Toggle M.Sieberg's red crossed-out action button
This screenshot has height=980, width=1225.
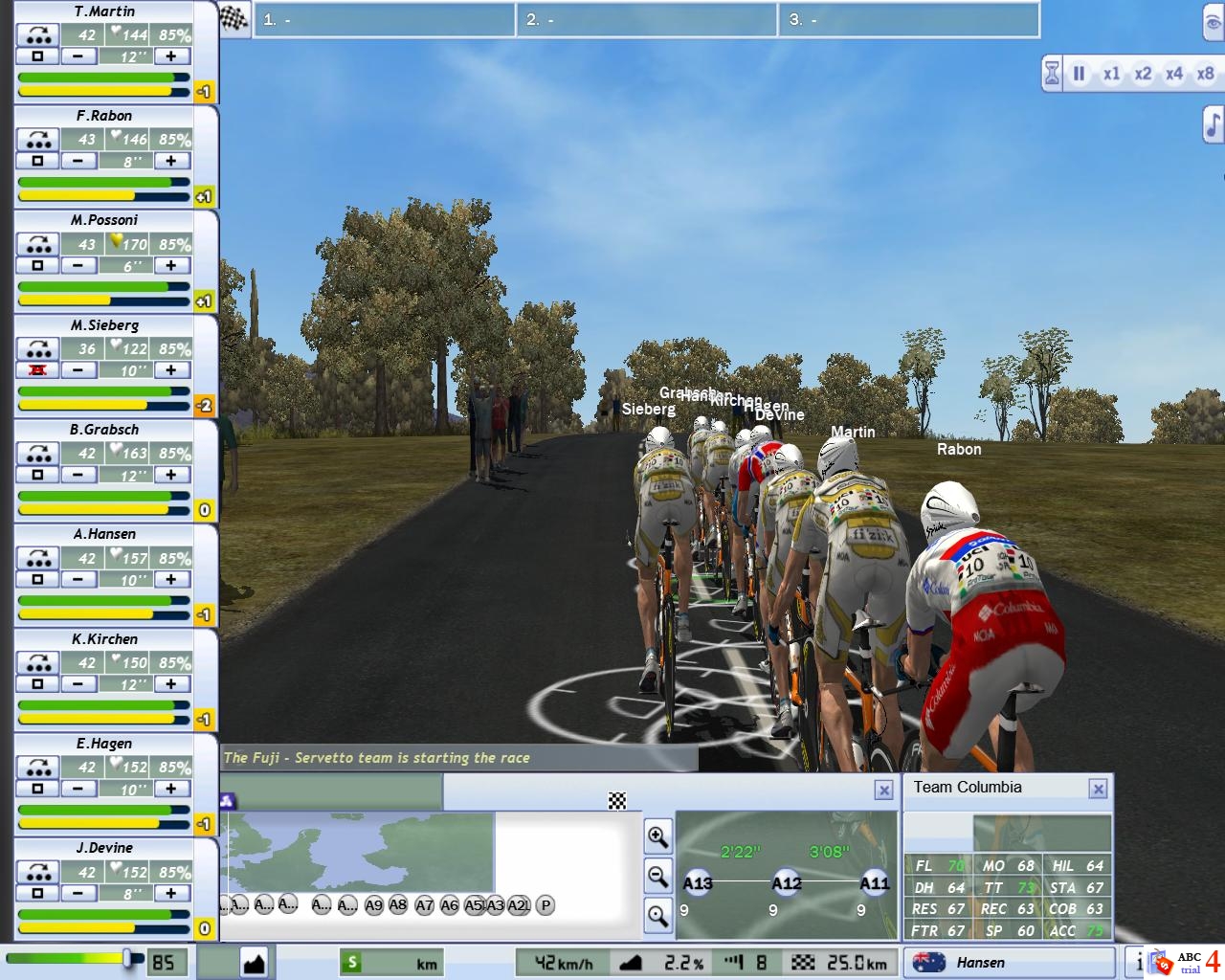point(38,370)
